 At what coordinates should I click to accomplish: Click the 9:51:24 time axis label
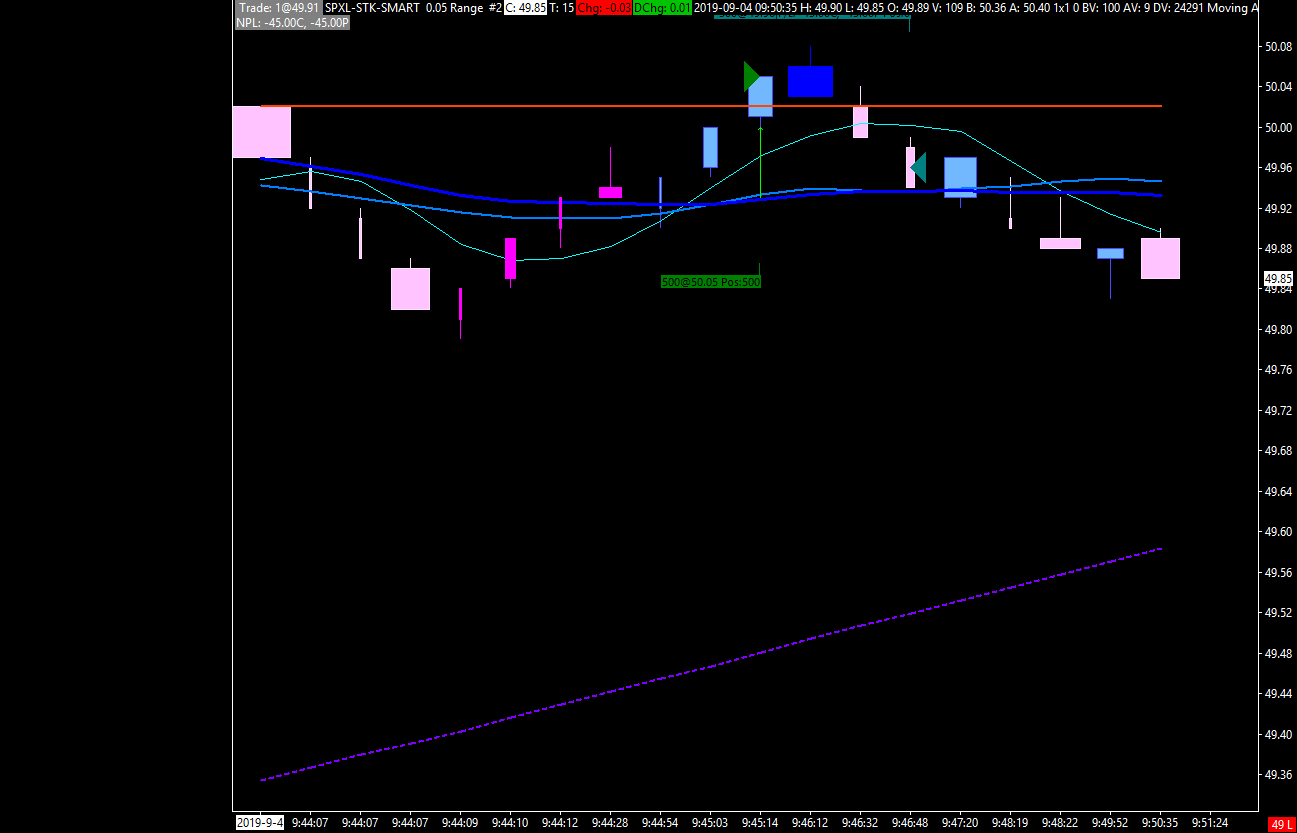click(x=1210, y=823)
